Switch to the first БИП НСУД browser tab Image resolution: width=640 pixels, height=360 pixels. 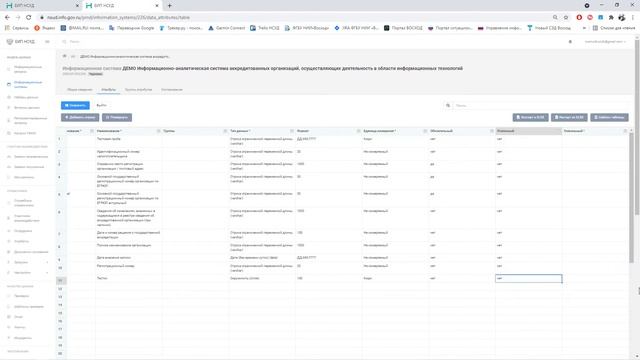pyautogui.click(x=41, y=6)
